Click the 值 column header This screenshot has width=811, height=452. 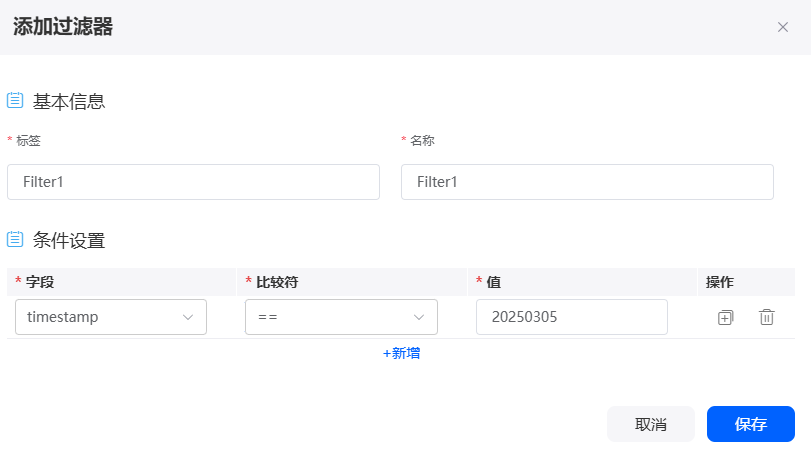click(x=493, y=282)
